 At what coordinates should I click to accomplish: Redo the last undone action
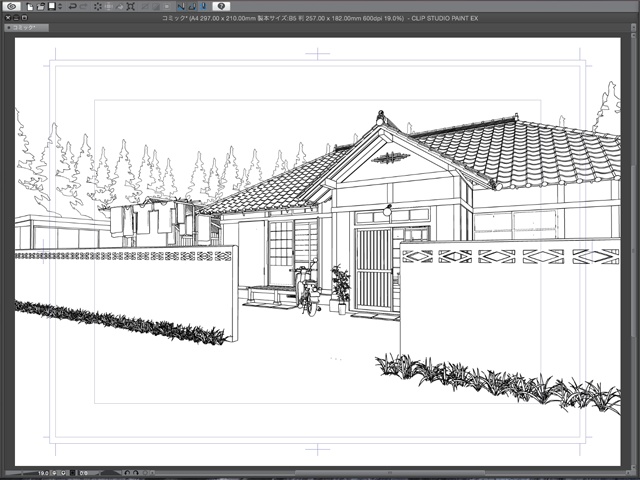click(84, 7)
